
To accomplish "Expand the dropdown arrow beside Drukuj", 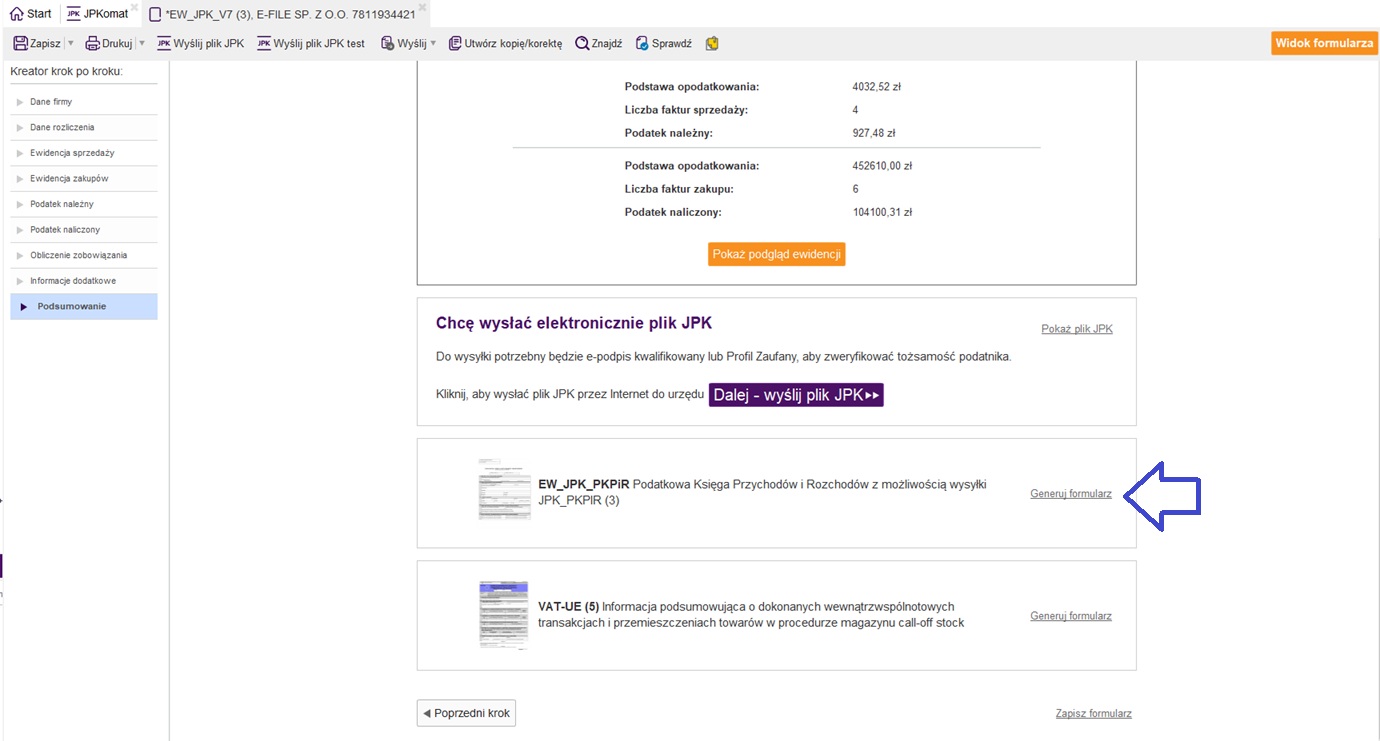I will tap(141, 44).
